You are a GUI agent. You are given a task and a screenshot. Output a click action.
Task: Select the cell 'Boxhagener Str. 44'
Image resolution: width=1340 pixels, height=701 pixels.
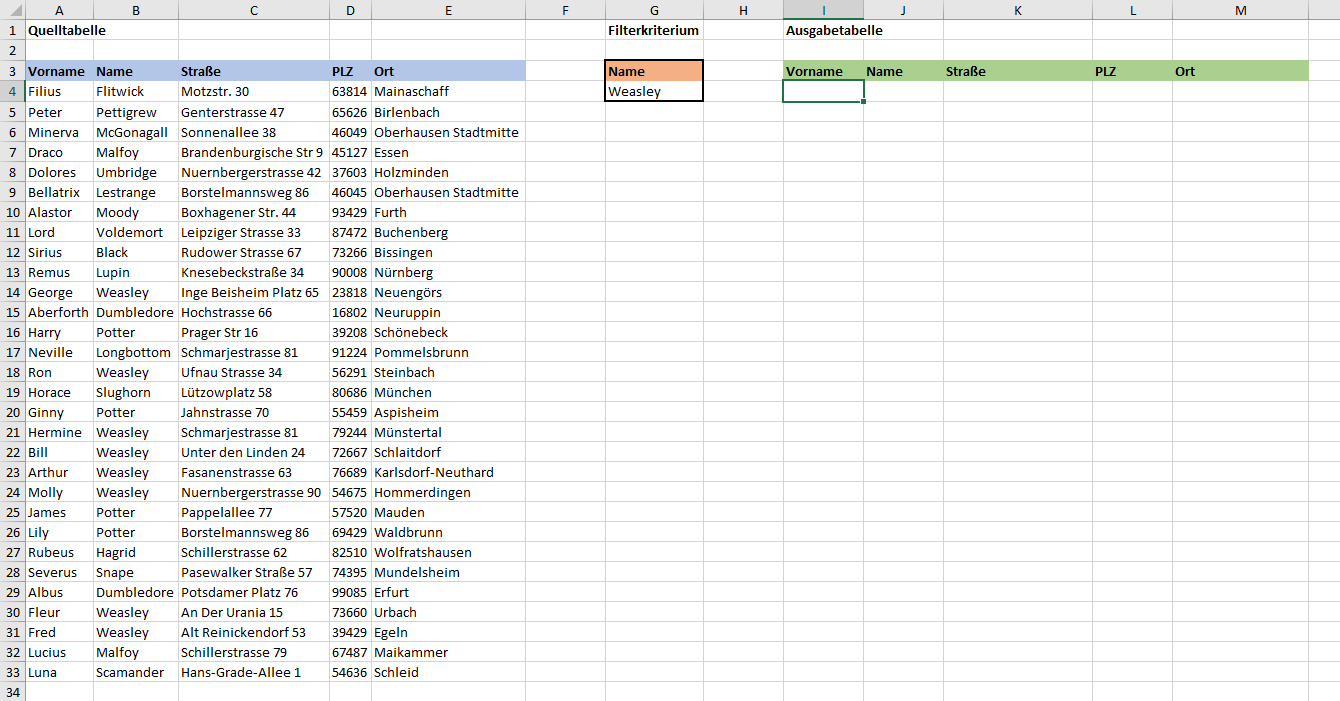pos(254,212)
